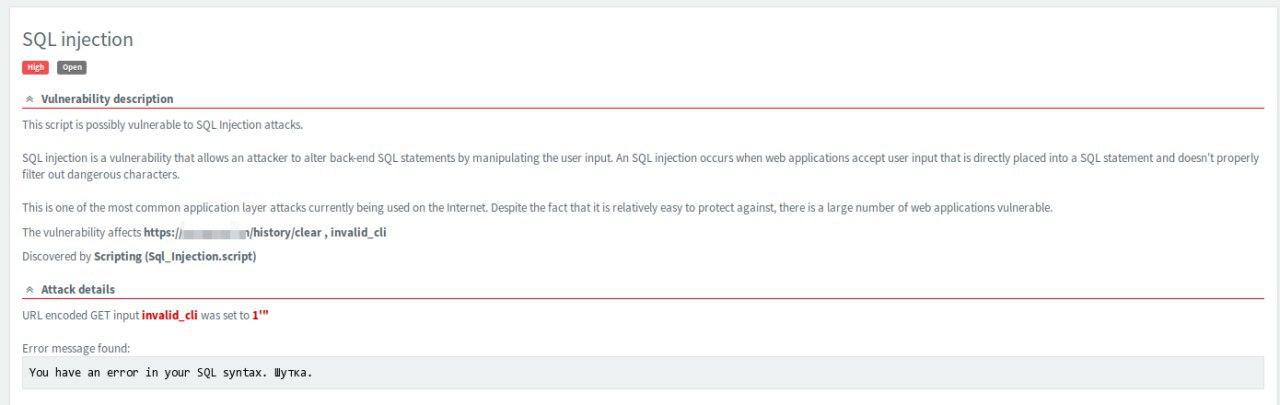Click the "The vulnerability affects" label text
The width and height of the screenshot is (1280, 405).
82,232
